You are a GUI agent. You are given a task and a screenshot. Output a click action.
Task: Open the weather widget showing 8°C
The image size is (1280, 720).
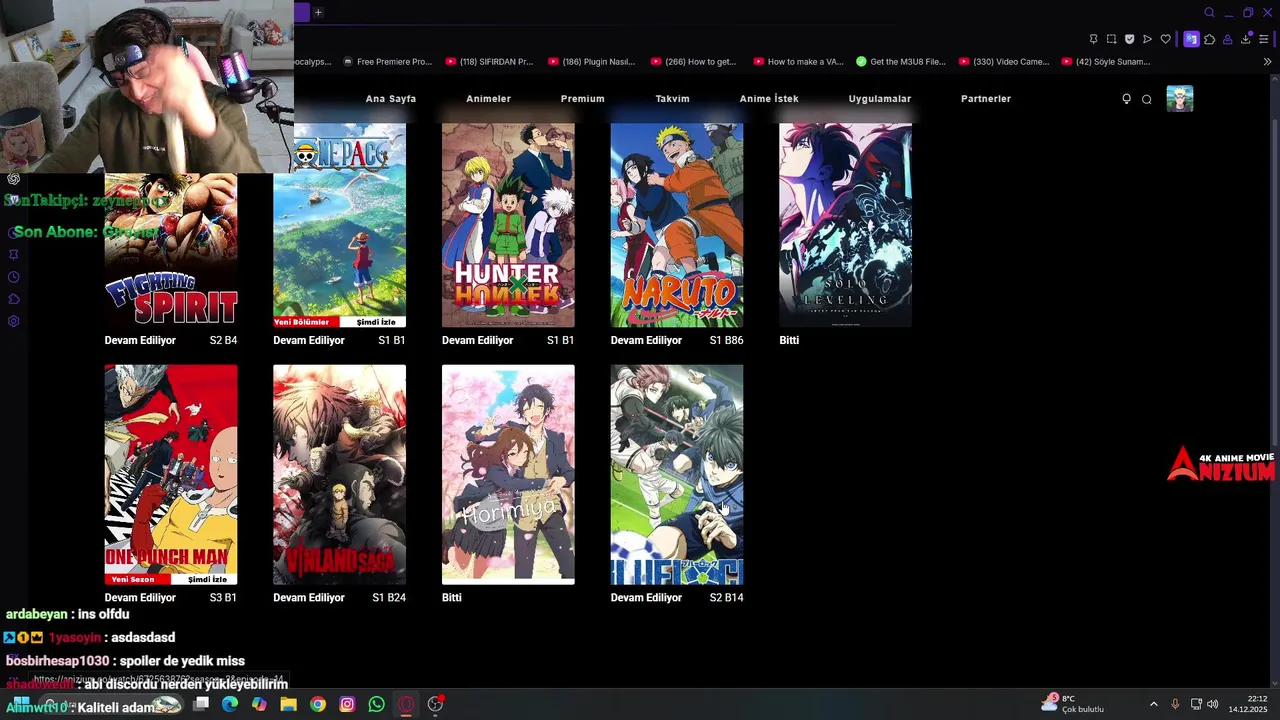point(1072,704)
